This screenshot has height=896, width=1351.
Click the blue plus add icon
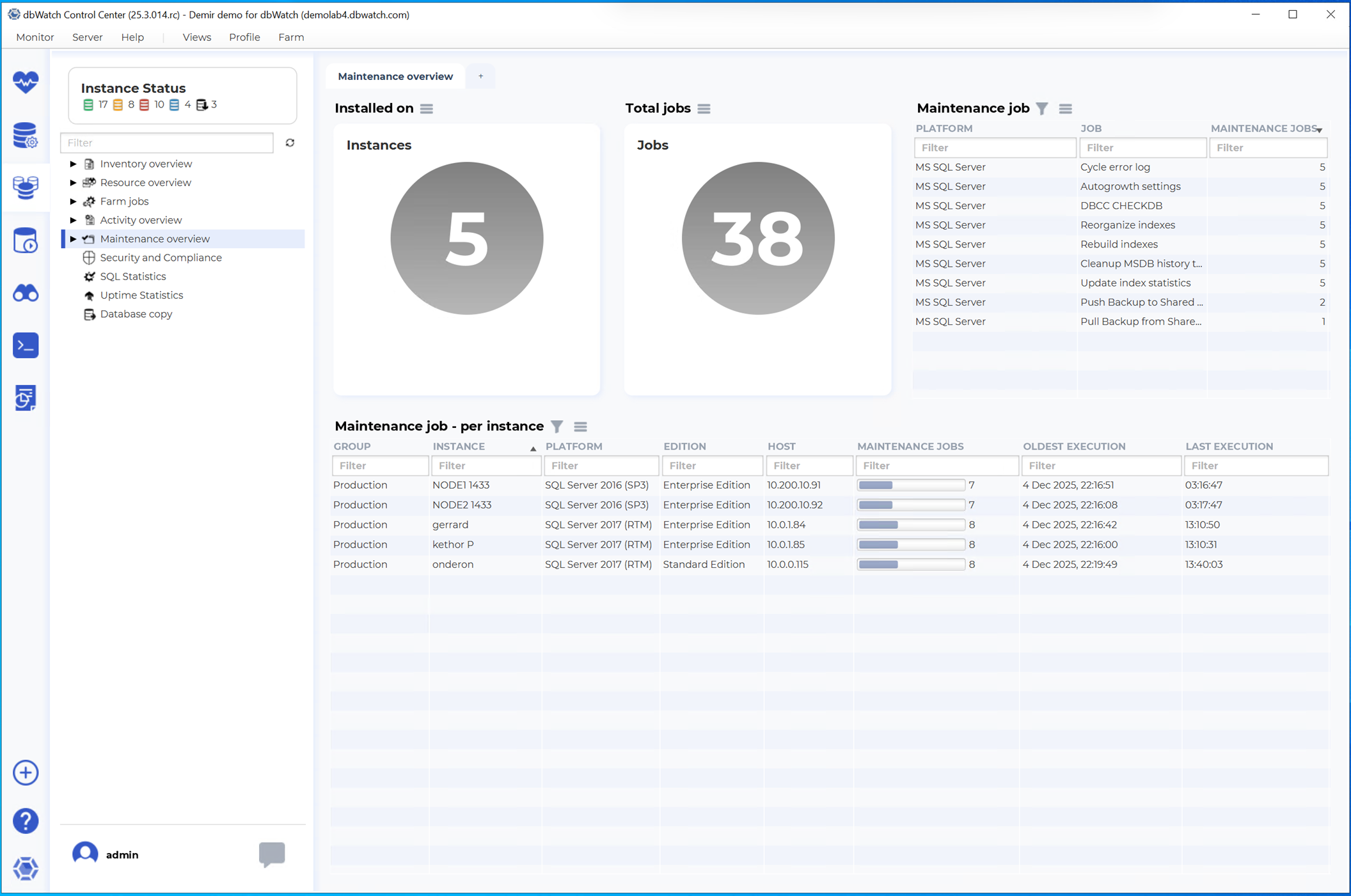coord(26,773)
